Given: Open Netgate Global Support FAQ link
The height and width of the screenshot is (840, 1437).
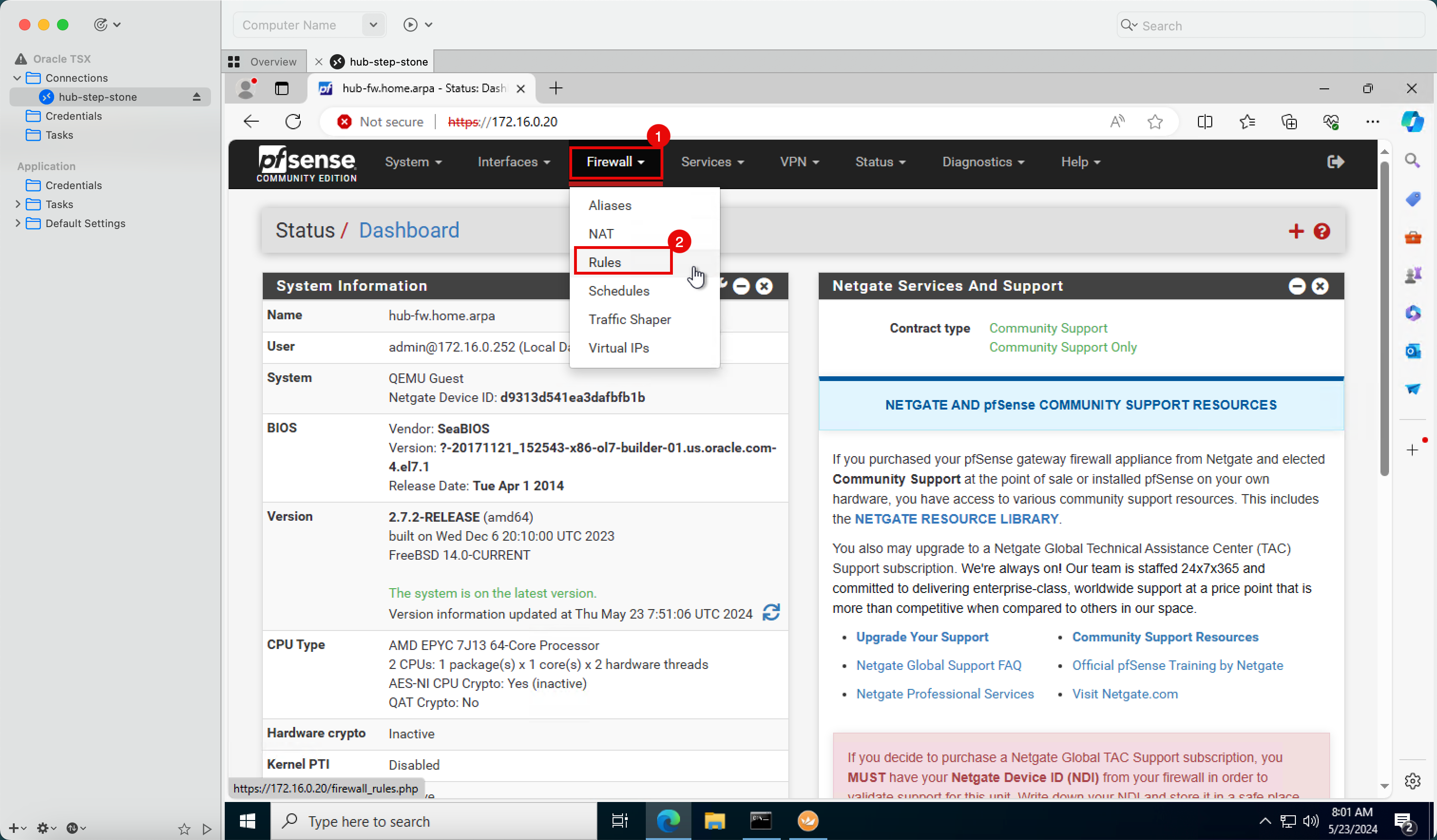Looking at the screenshot, I should (x=938, y=665).
